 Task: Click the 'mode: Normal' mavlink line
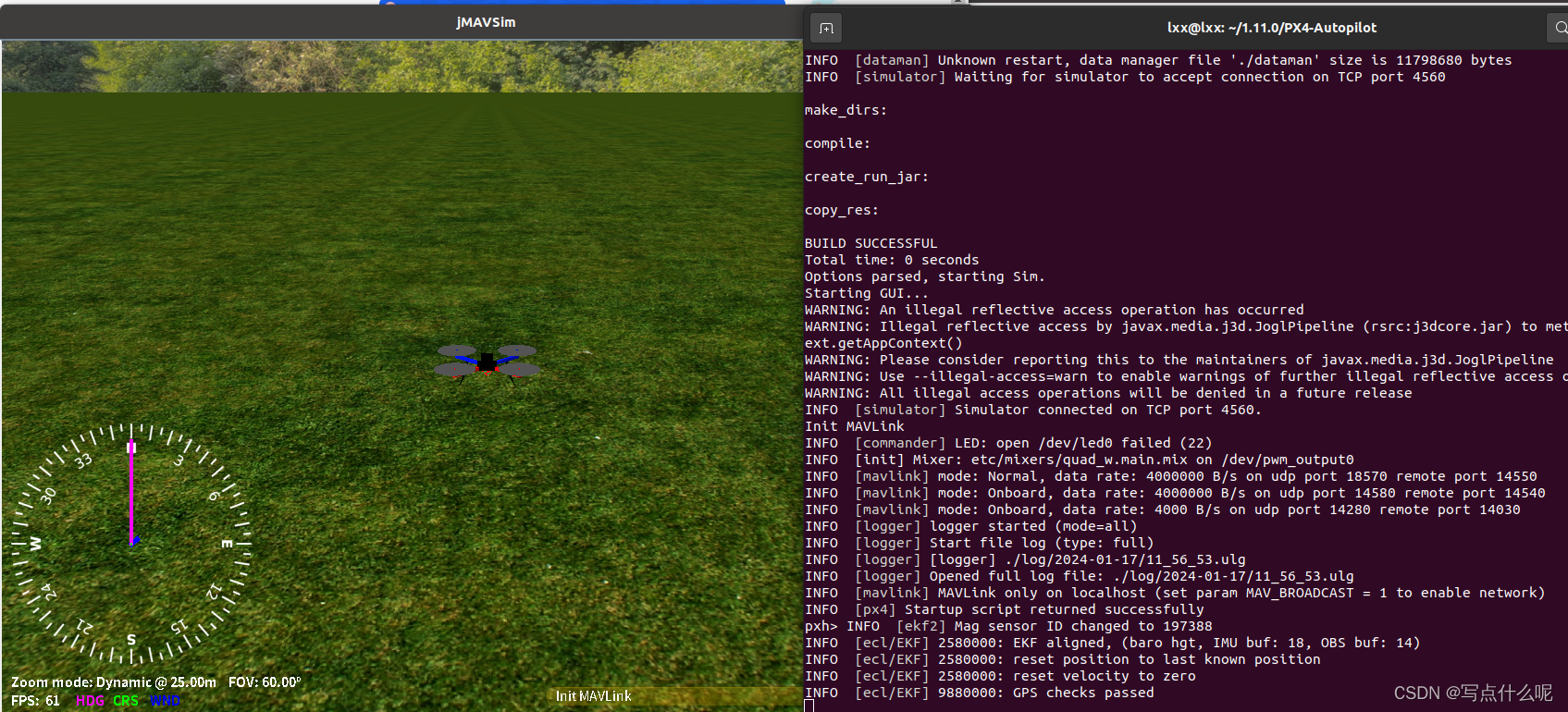click(x=1171, y=476)
